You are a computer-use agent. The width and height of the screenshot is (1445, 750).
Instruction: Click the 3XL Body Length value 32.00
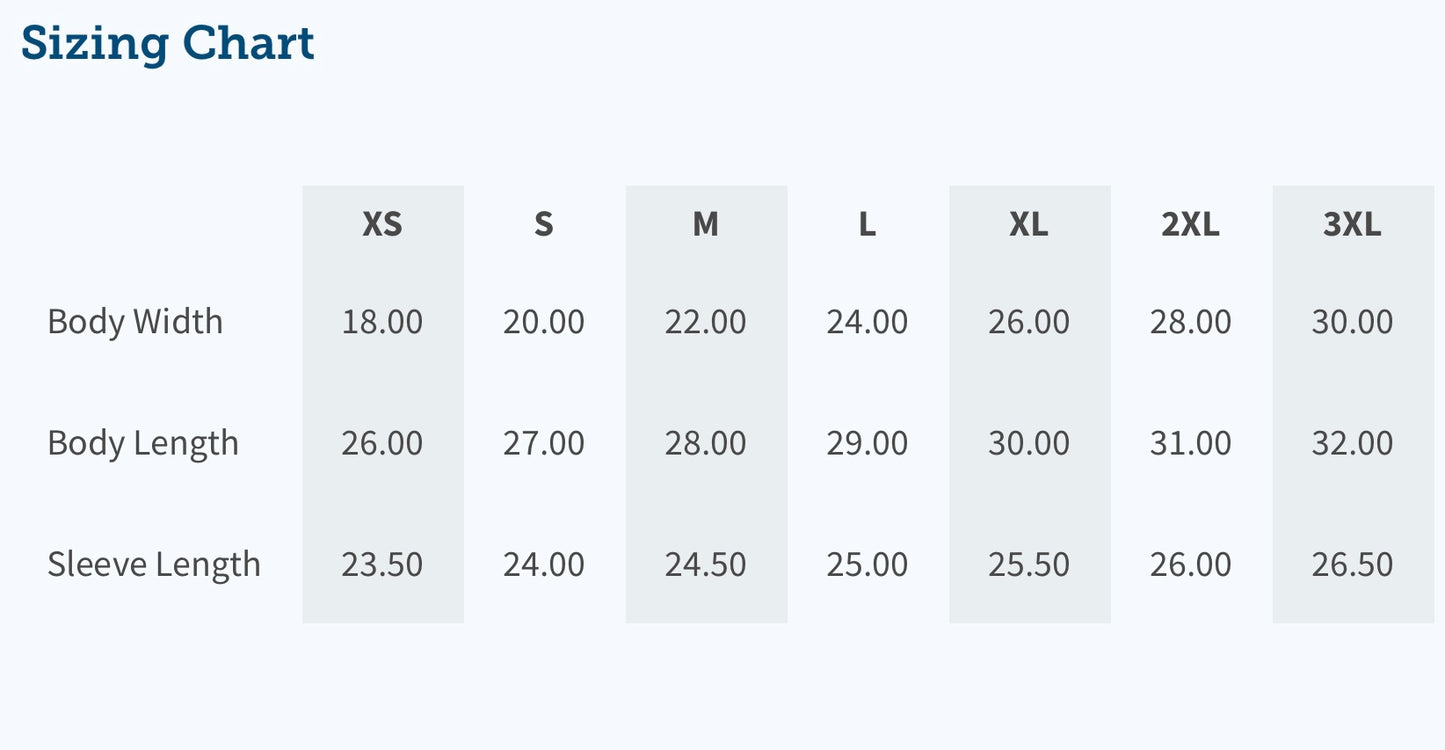pos(1352,443)
